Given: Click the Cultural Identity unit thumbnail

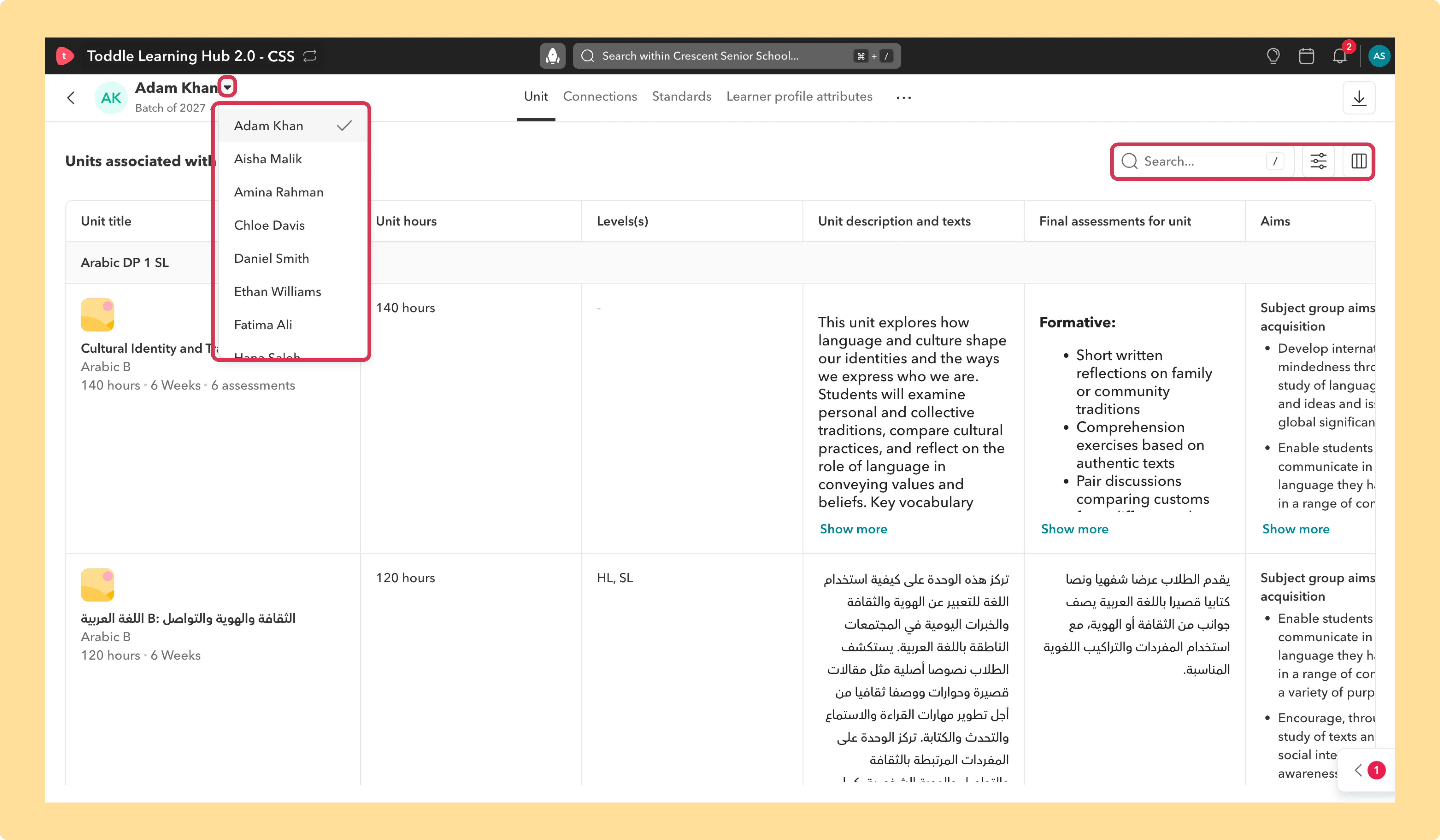Looking at the screenshot, I should click(x=97, y=315).
